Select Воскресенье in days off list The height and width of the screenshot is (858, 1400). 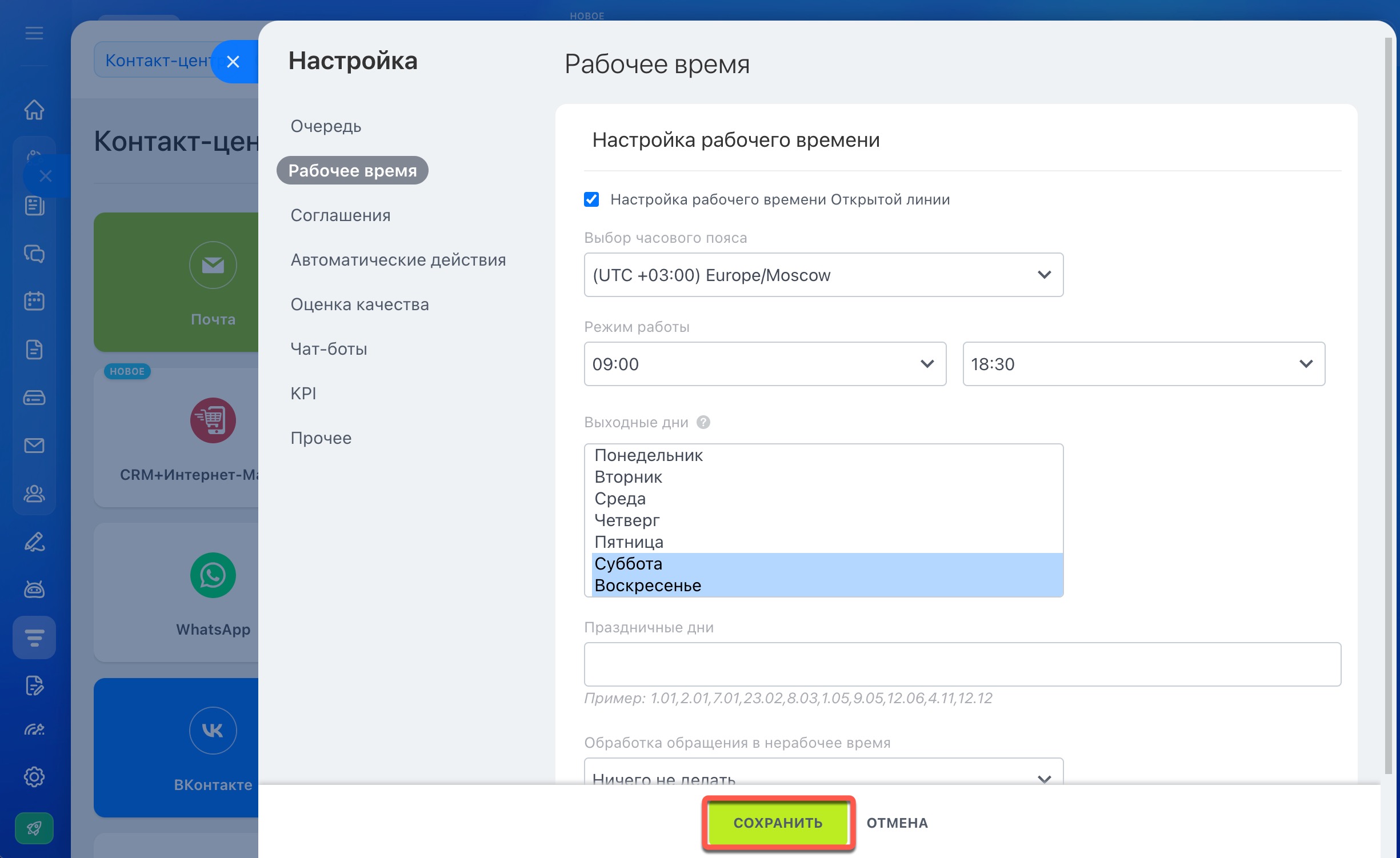[x=827, y=586]
